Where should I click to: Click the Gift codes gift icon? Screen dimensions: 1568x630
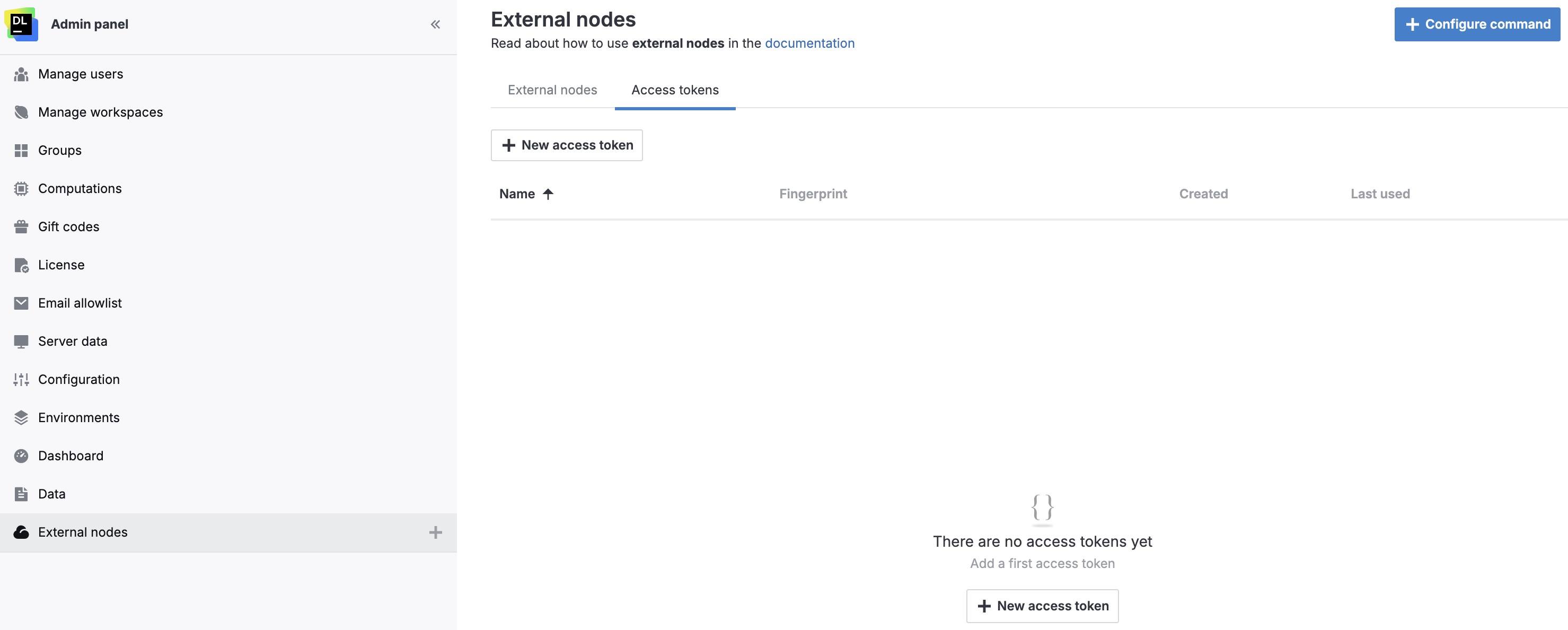point(21,226)
